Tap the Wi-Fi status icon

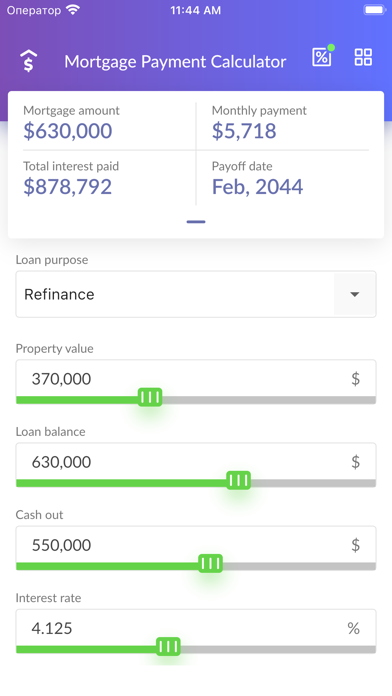[x=73, y=10]
